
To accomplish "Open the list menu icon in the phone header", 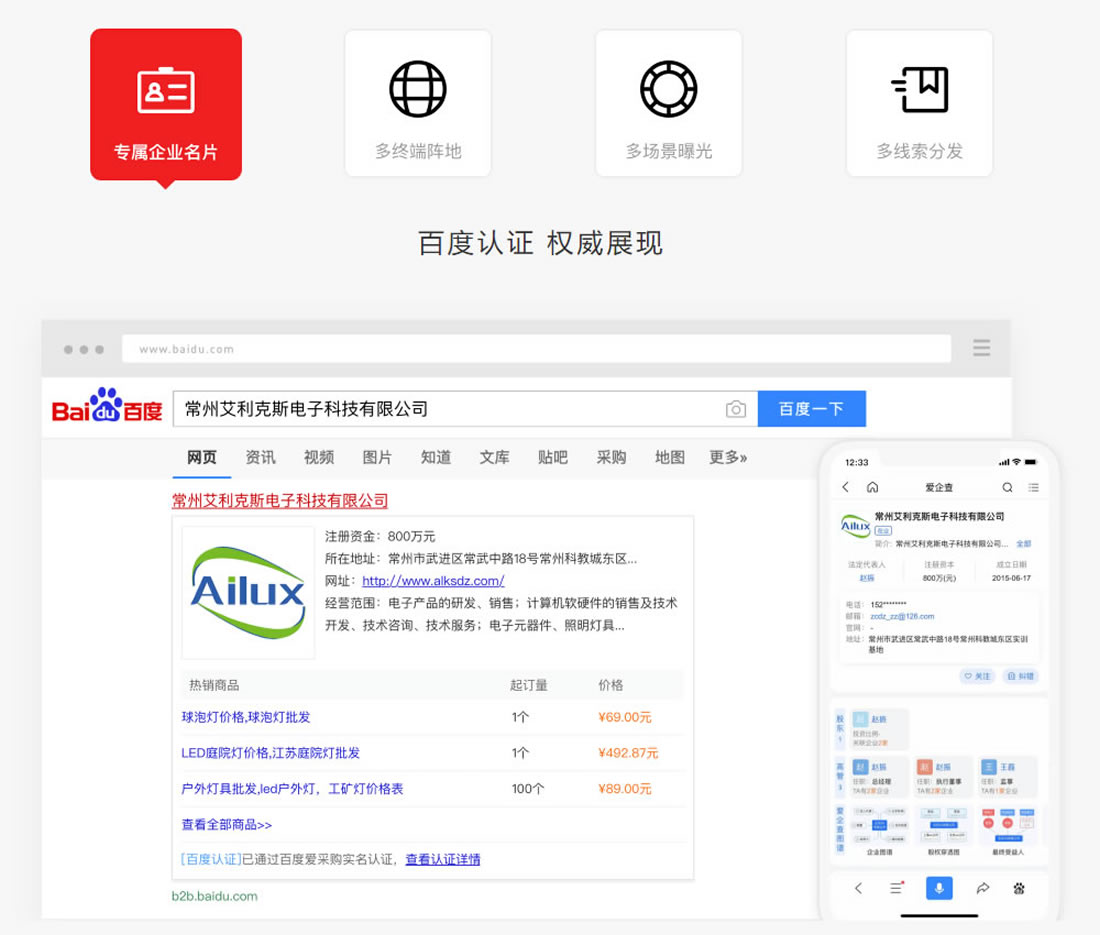I will pyautogui.click(x=1033, y=487).
